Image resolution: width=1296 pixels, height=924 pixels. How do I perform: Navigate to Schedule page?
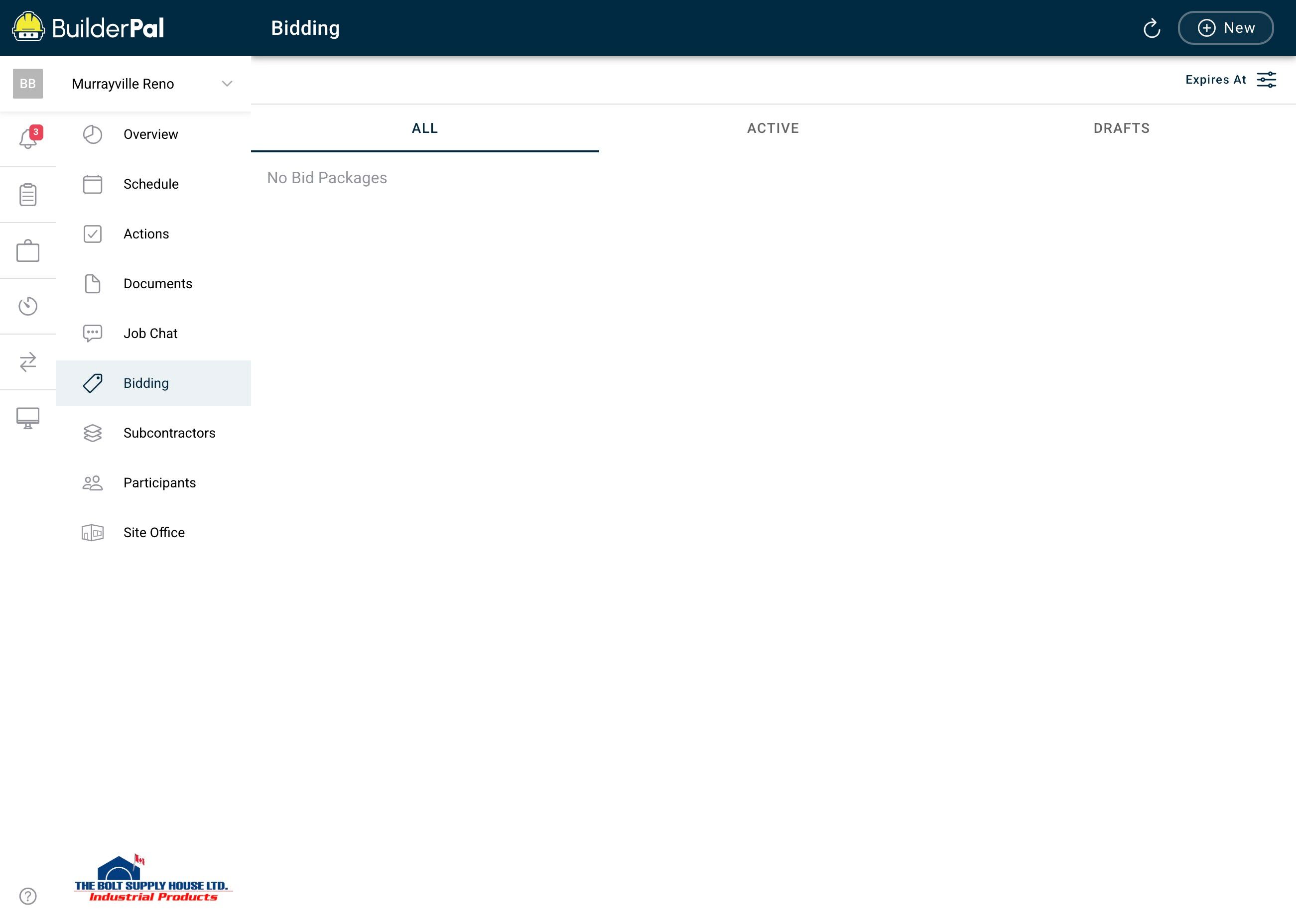tap(151, 184)
